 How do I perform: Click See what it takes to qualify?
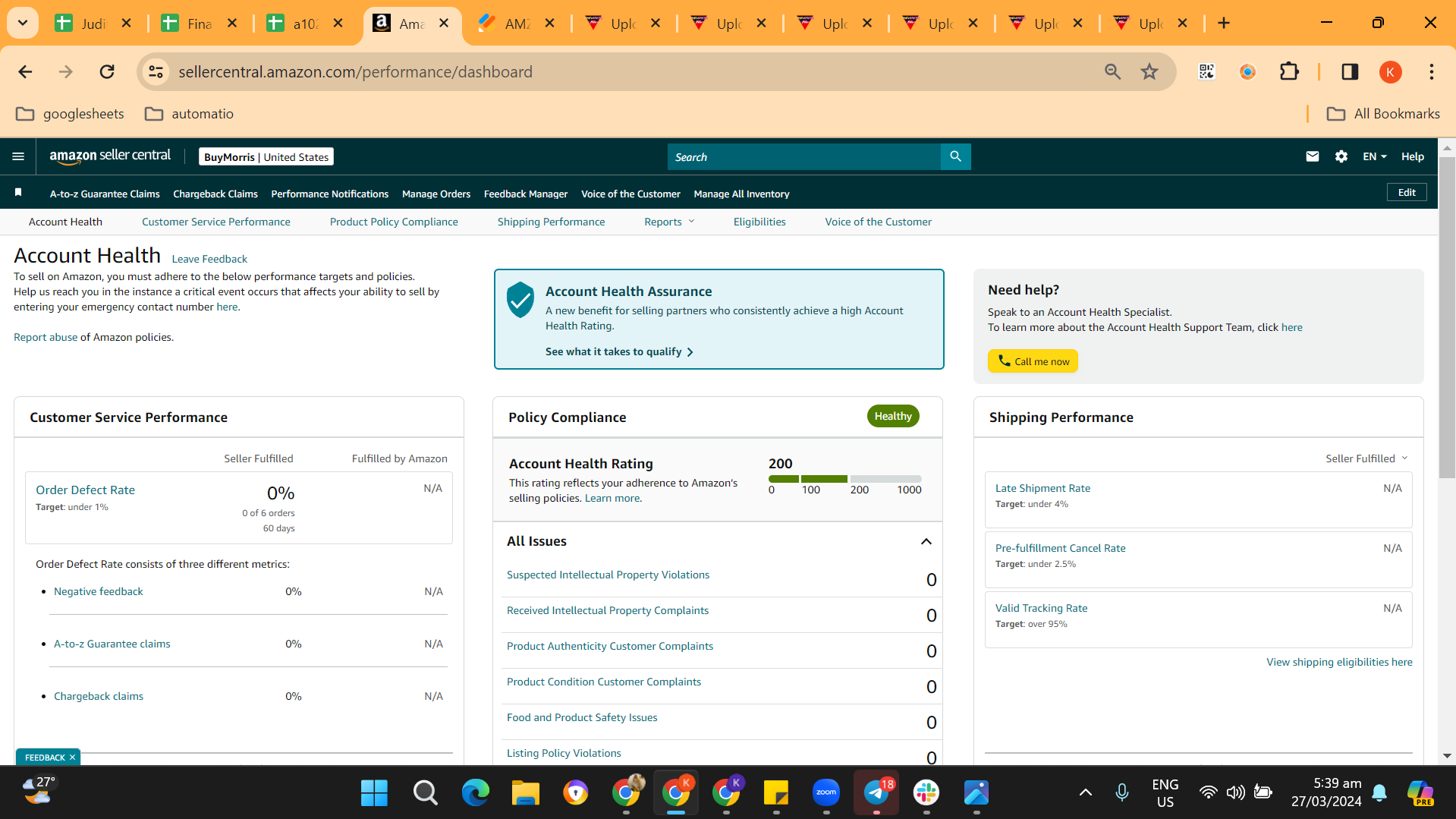point(619,351)
